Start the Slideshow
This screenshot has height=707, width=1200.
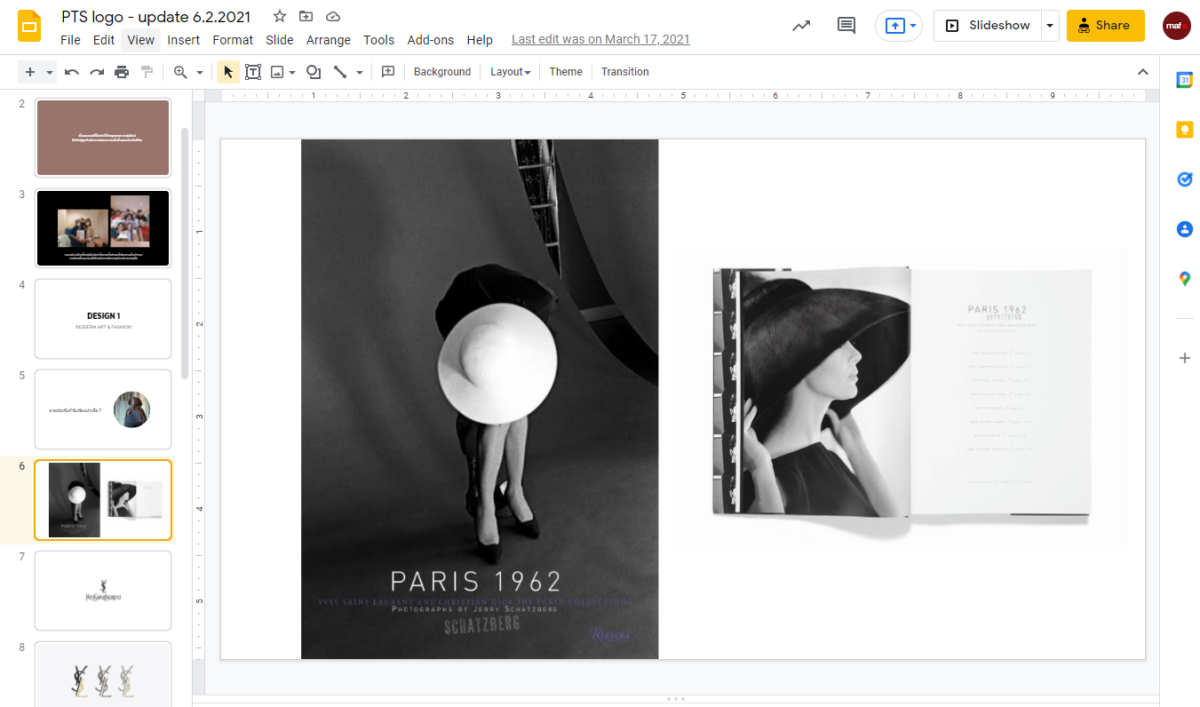(x=995, y=25)
